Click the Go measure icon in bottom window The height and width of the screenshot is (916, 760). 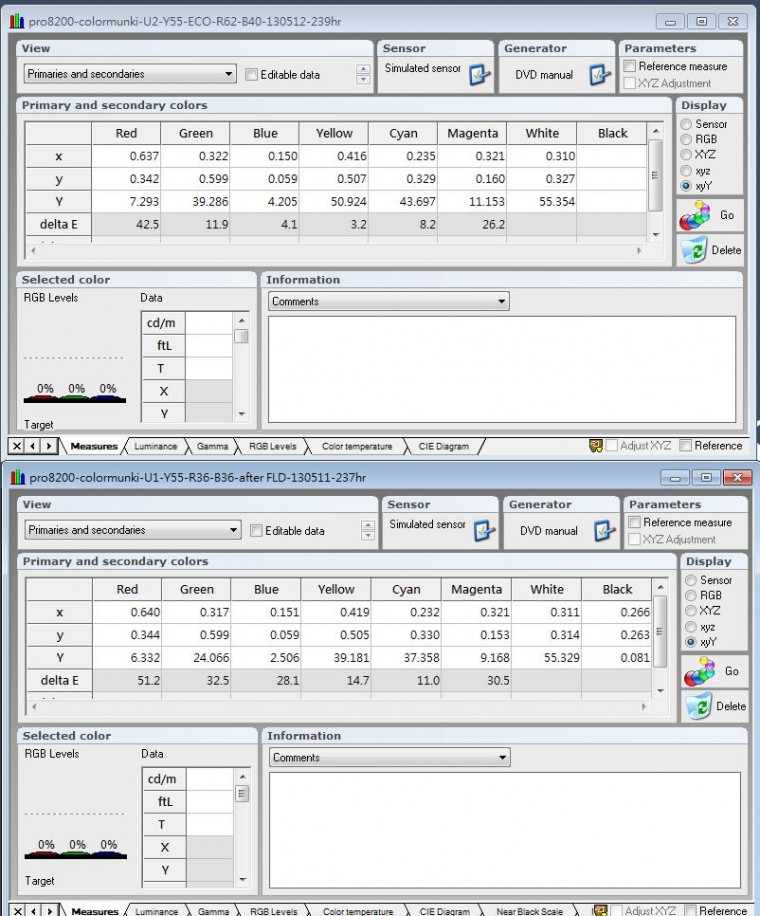click(x=699, y=671)
